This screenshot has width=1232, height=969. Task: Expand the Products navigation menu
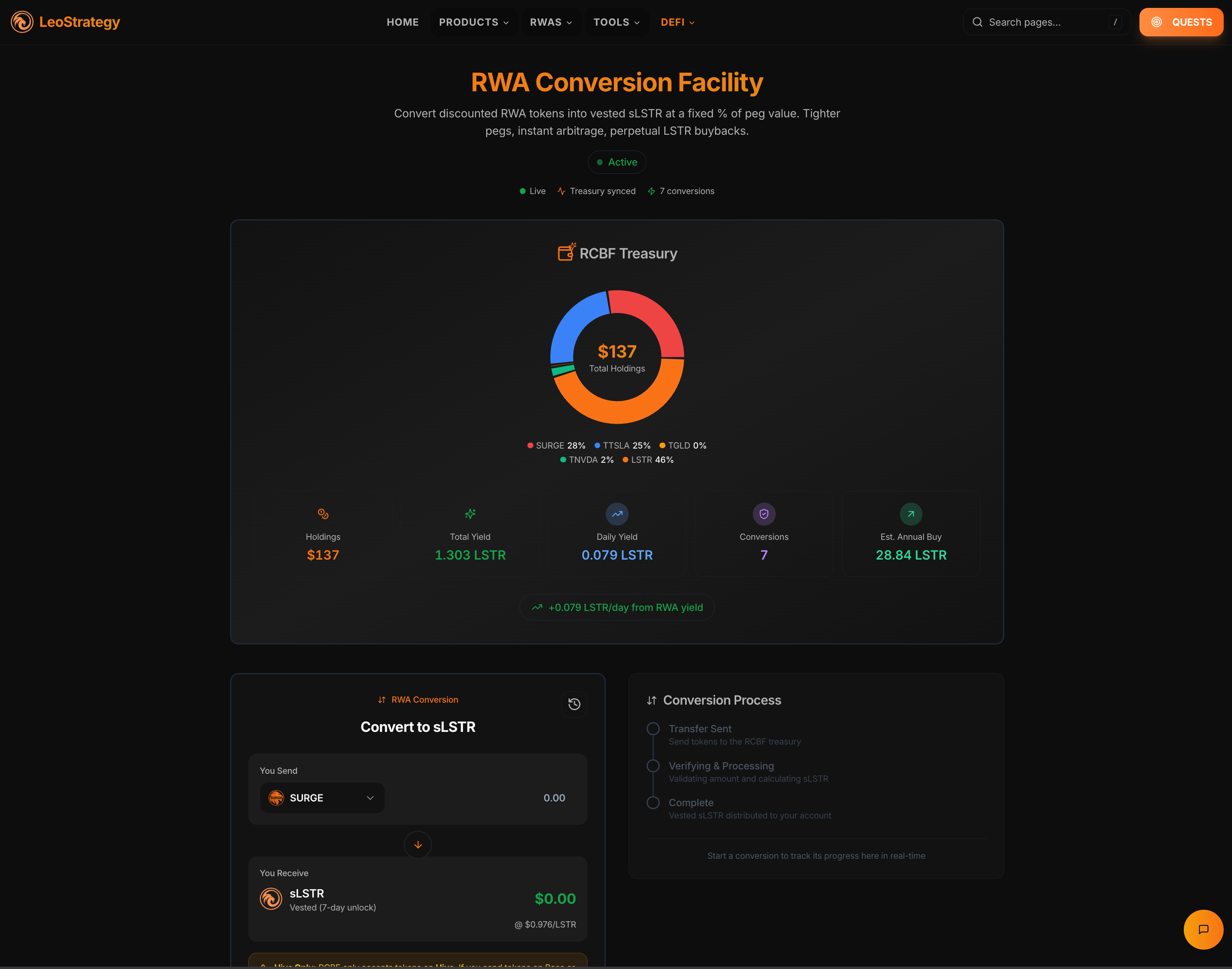(474, 22)
